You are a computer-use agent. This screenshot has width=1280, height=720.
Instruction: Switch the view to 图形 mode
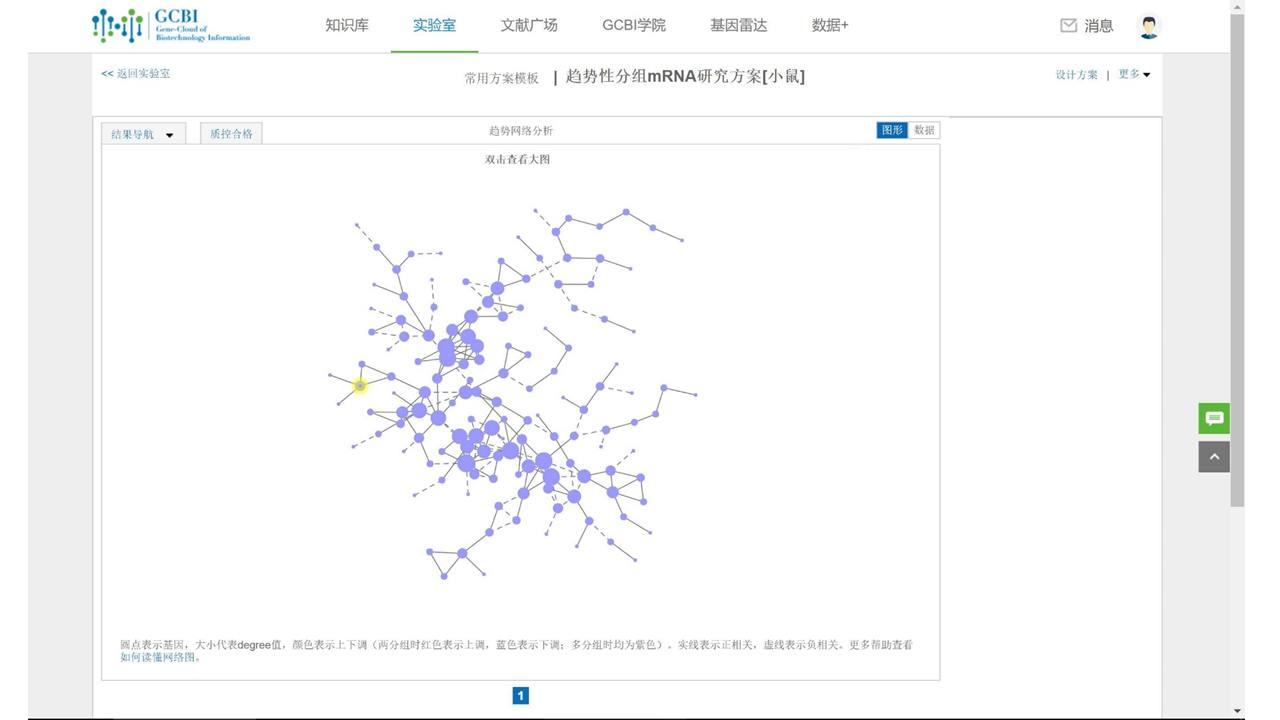click(891, 130)
